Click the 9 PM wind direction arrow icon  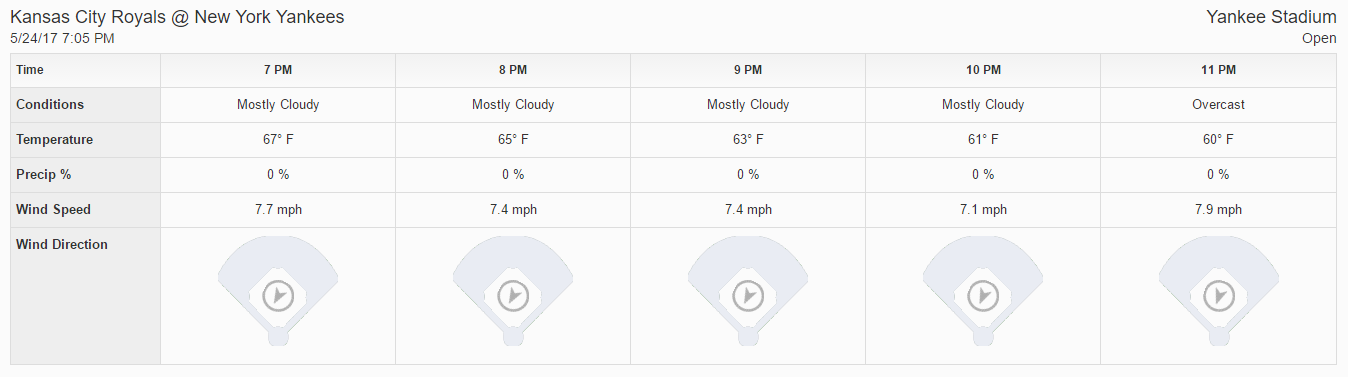(748, 296)
